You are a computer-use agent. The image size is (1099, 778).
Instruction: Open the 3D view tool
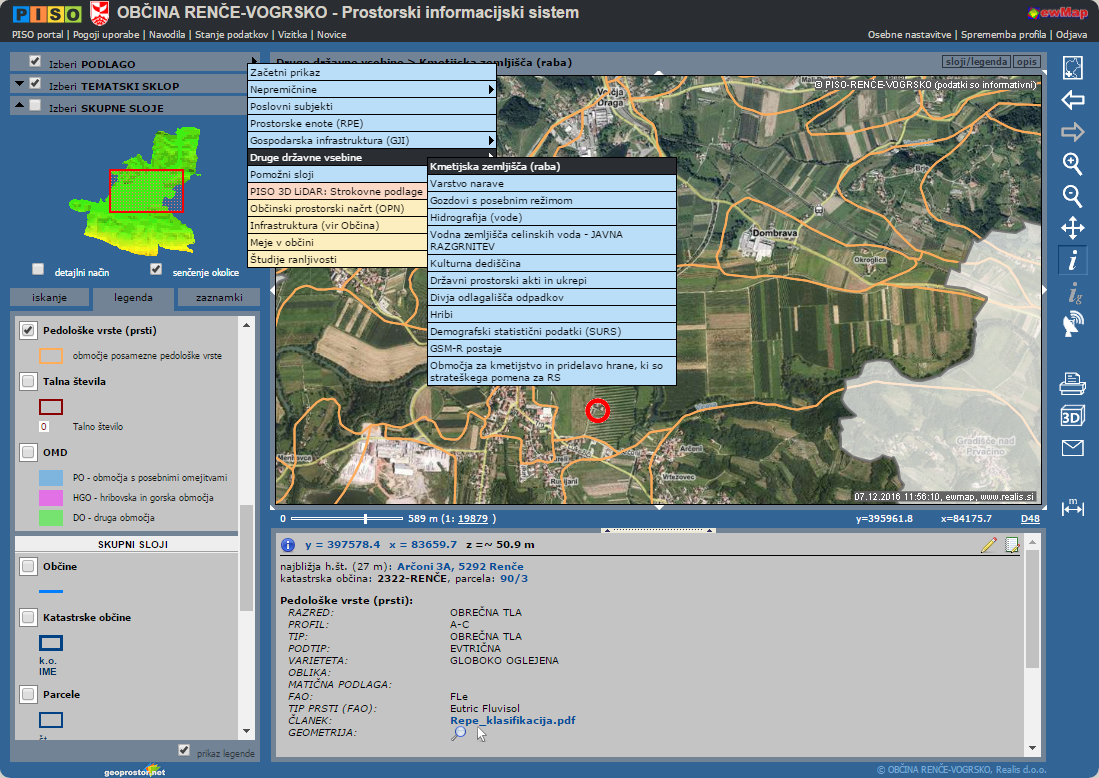(x=1072, y=415)
